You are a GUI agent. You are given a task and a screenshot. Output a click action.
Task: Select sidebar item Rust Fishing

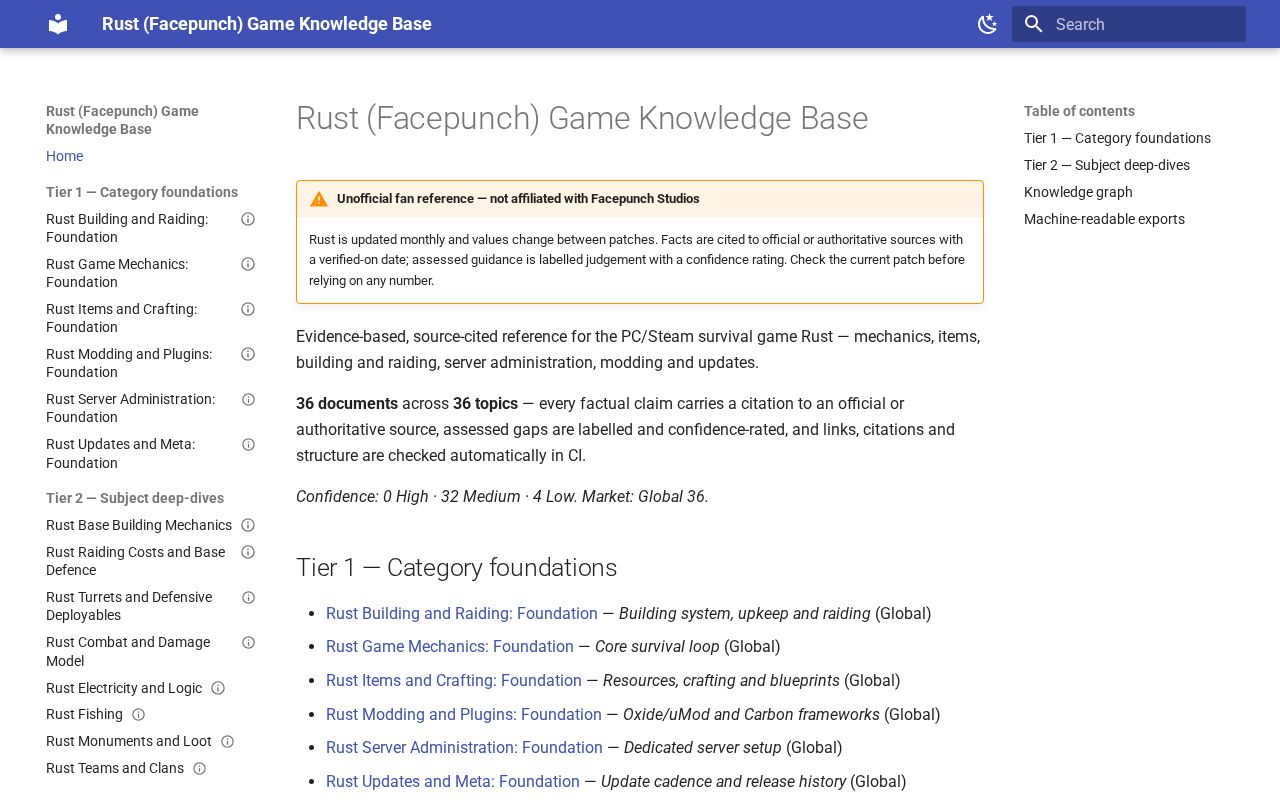pos(84,714)
